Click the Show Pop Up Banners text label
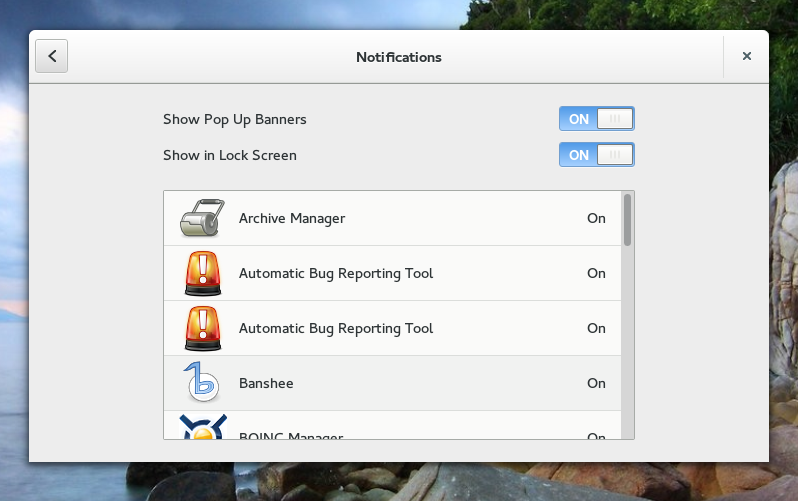 pos(235,119)
